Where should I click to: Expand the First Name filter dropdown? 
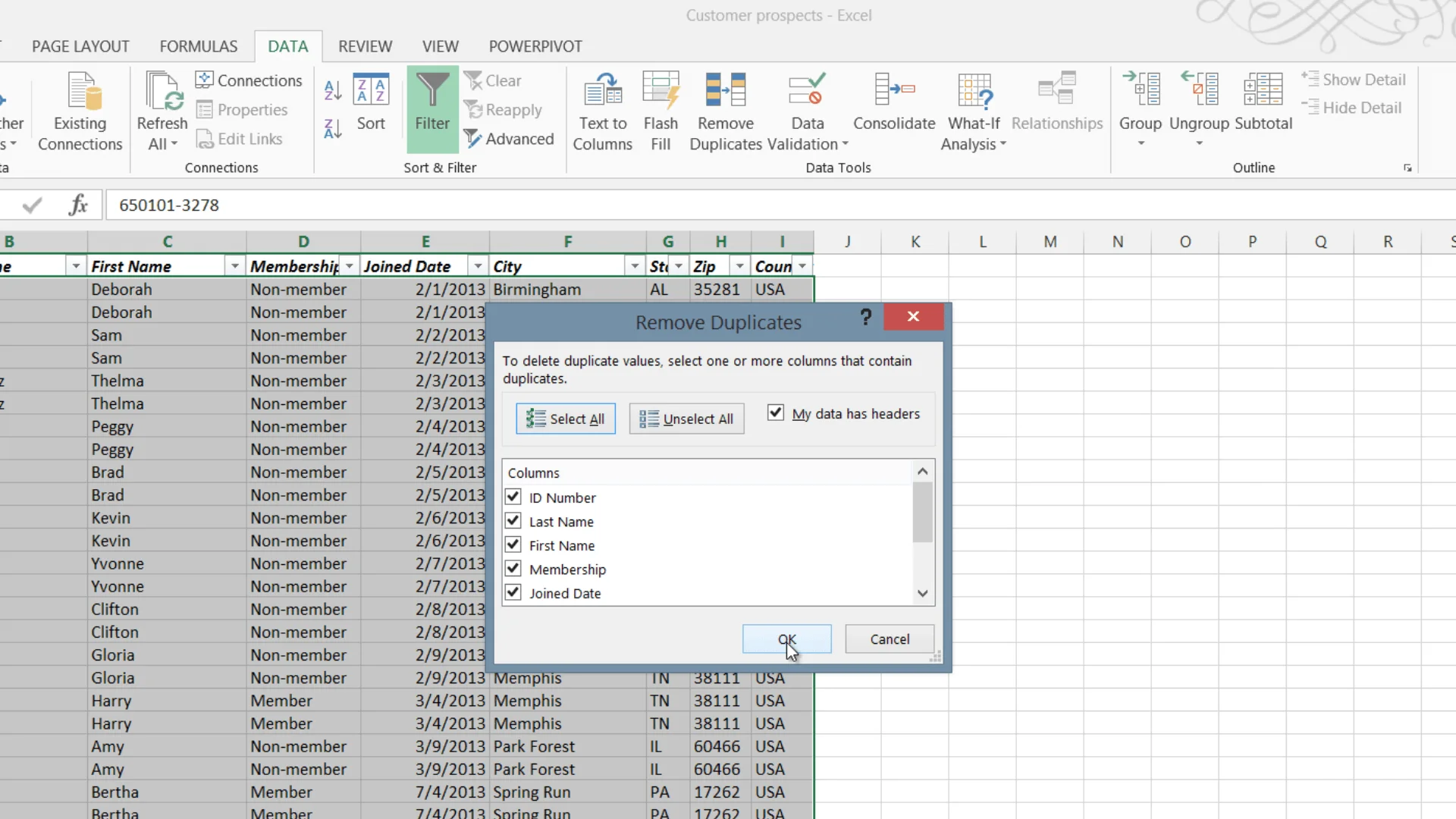[235, 266]
